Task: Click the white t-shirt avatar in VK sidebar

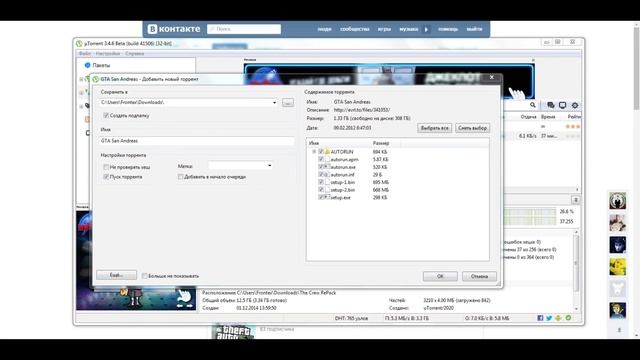Action: point(618,289)
